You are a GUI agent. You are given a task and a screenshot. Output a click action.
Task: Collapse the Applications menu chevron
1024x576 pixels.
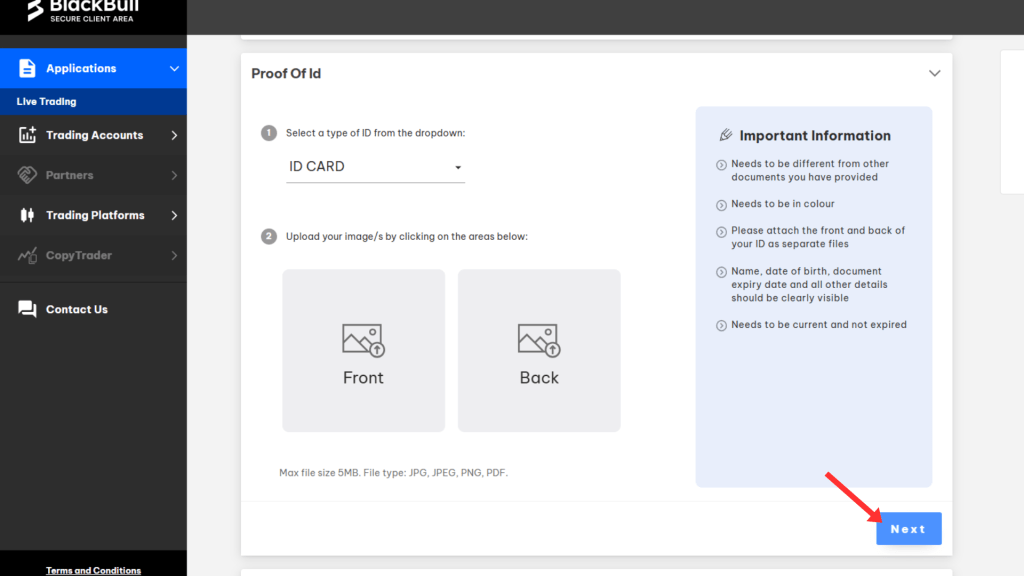(174, 69)
